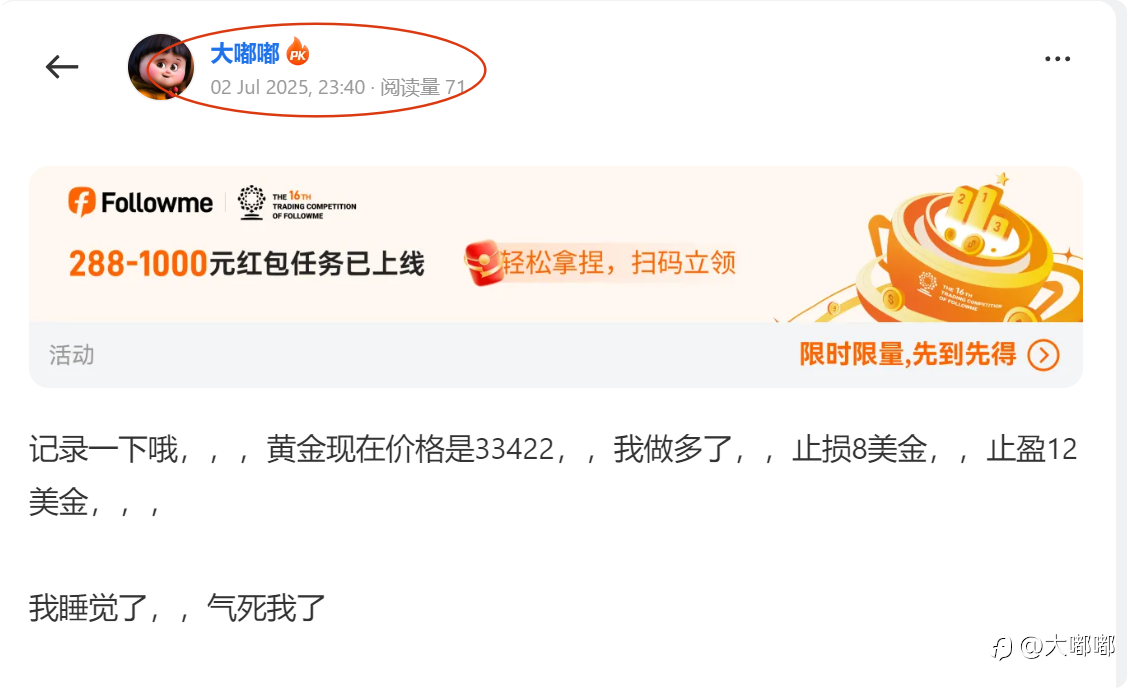Open the Followme logo on the banner
Image resolution: width=1127 pixels, height=688 pixels.
[141, 203]
